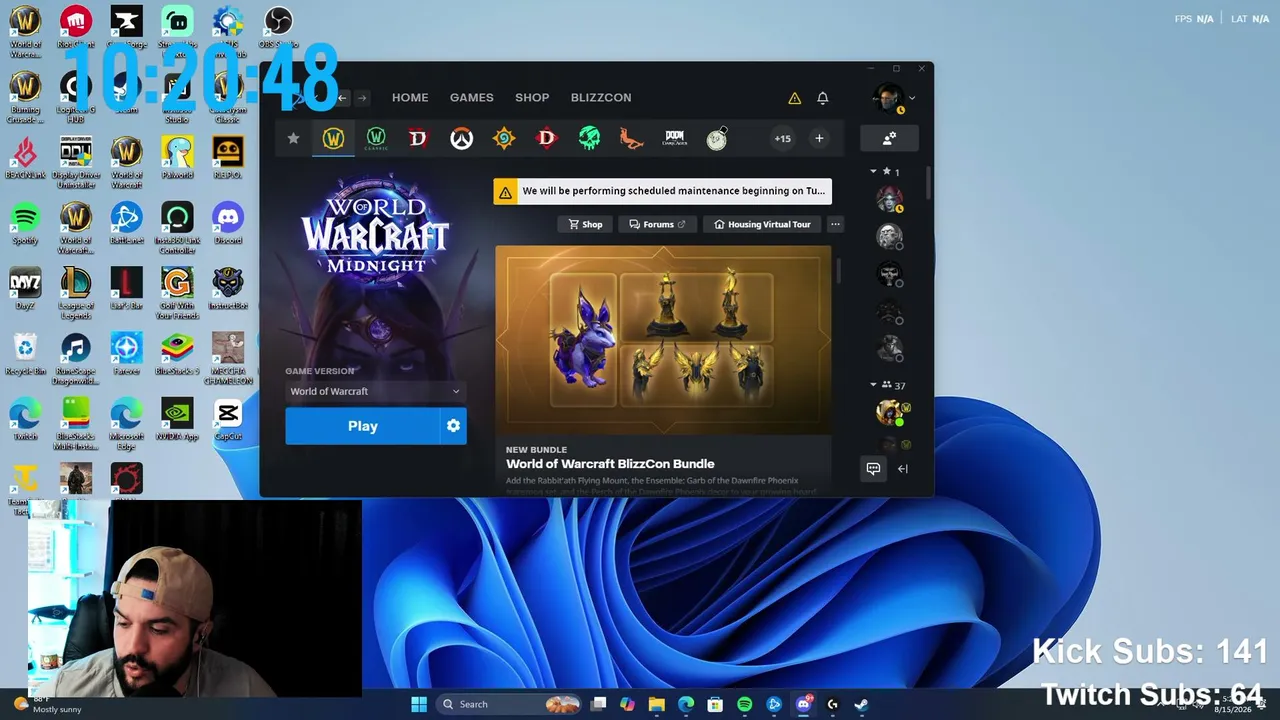Go forward with the launcher's right arrow
Viewport: 1280px width, 720px height.
pyautogui.click(x=362, y=98)
